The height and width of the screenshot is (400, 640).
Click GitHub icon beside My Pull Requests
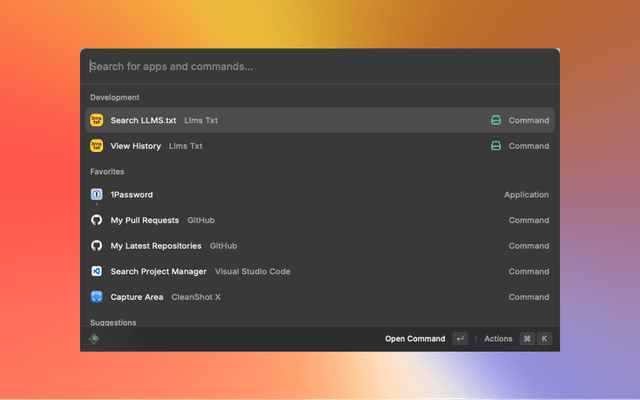[97, 220]
